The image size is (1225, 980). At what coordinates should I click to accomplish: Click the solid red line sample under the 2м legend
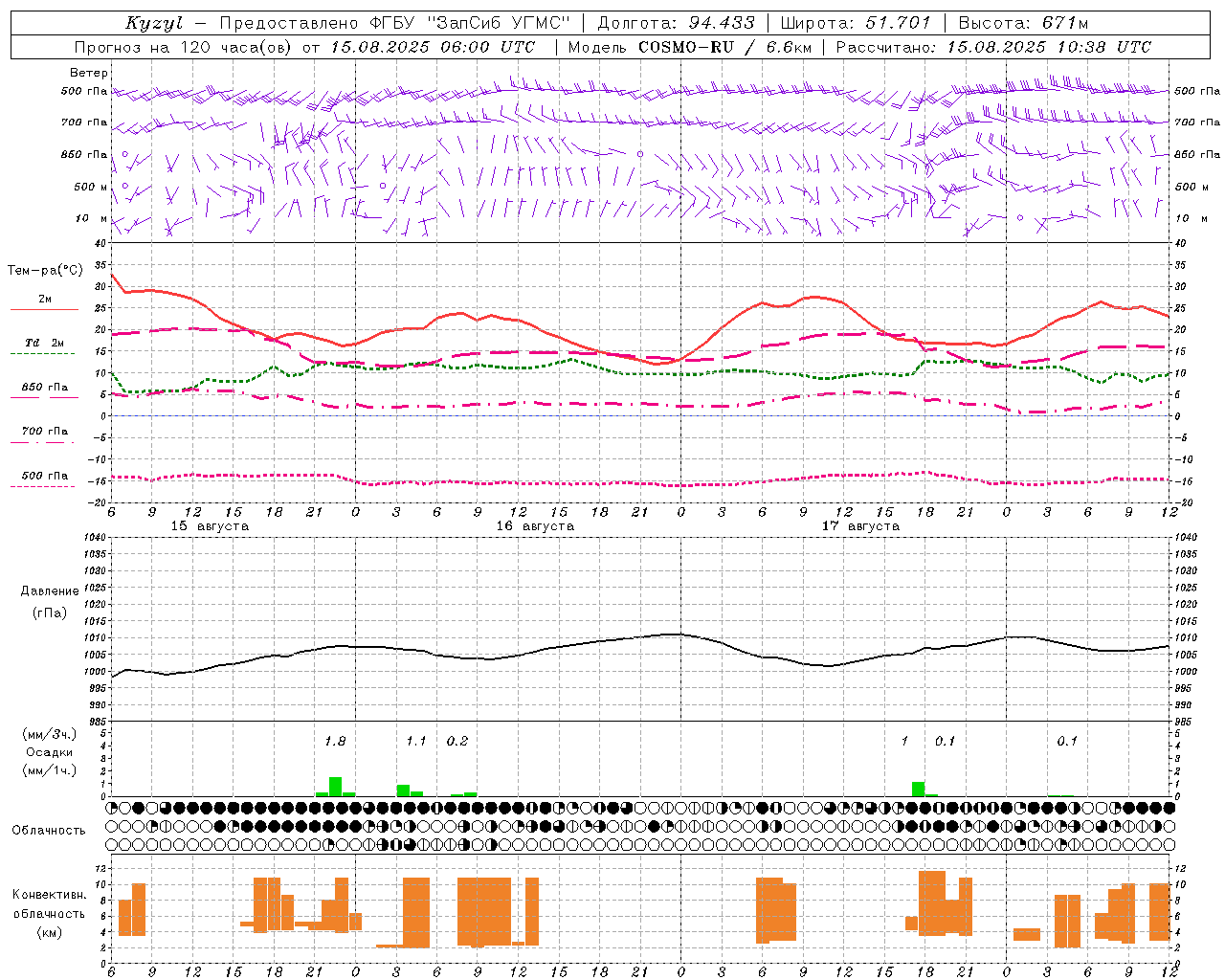(44, 310)
